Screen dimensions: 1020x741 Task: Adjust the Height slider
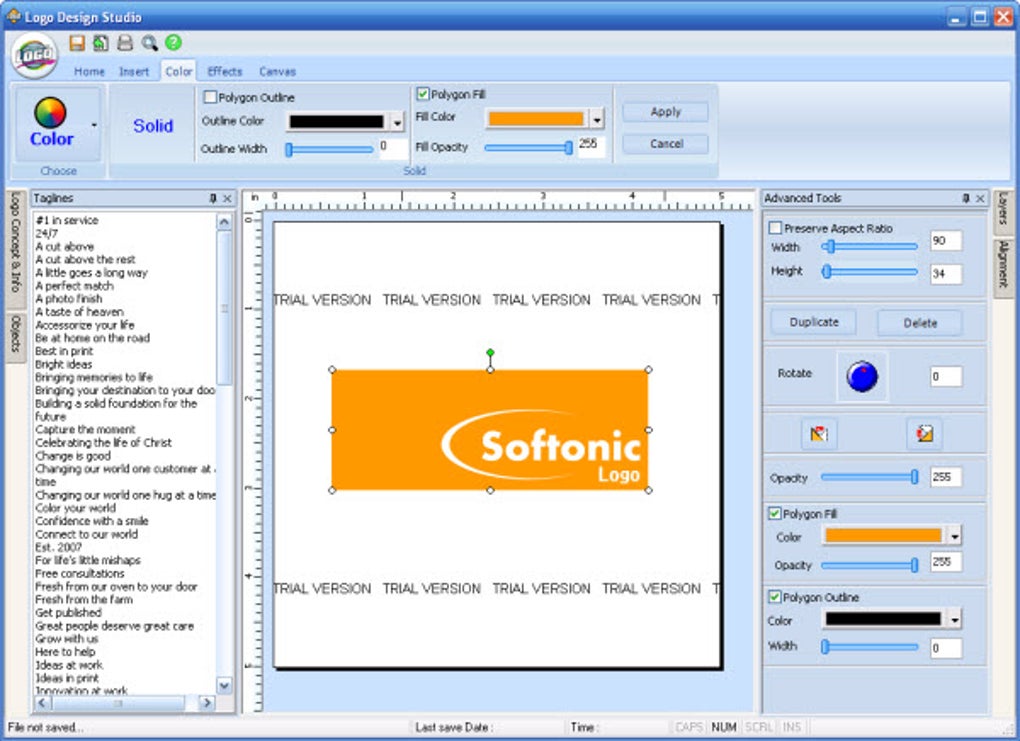tap(870, 272)
